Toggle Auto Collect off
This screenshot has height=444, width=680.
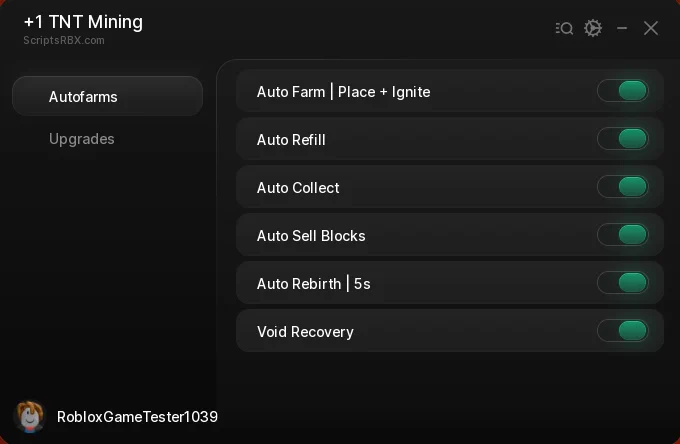click(623, 187)
